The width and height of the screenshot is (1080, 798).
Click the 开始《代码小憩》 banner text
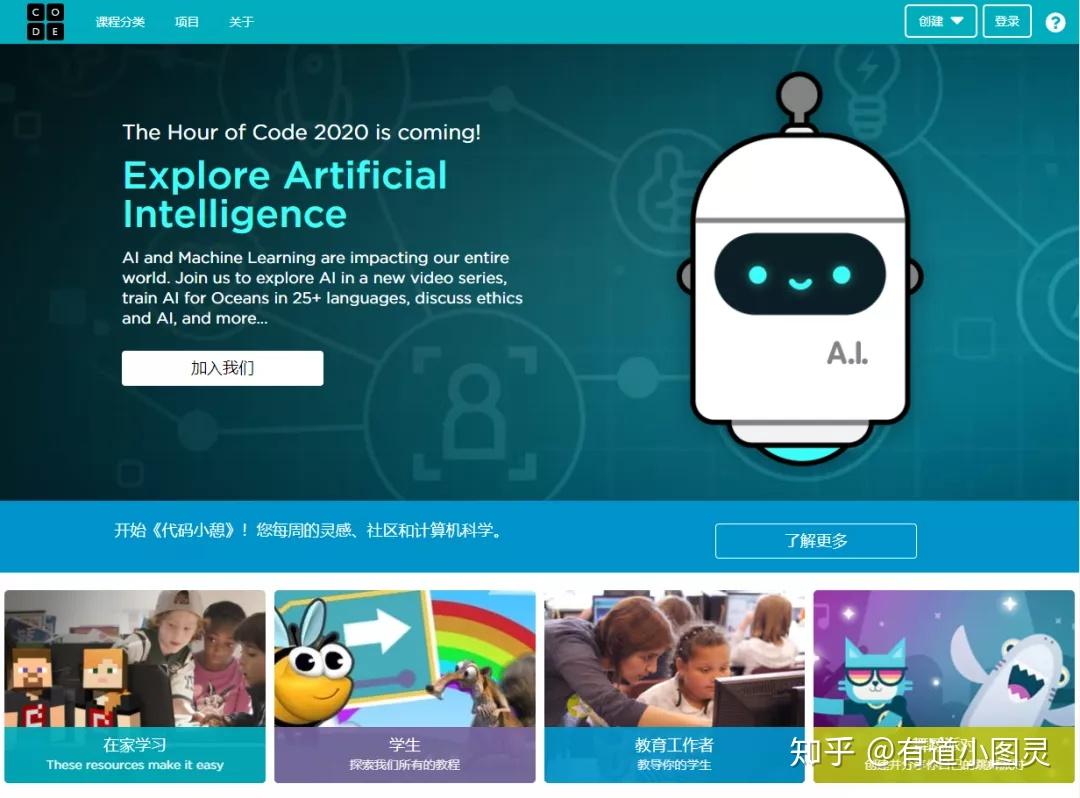click(309, 530)
